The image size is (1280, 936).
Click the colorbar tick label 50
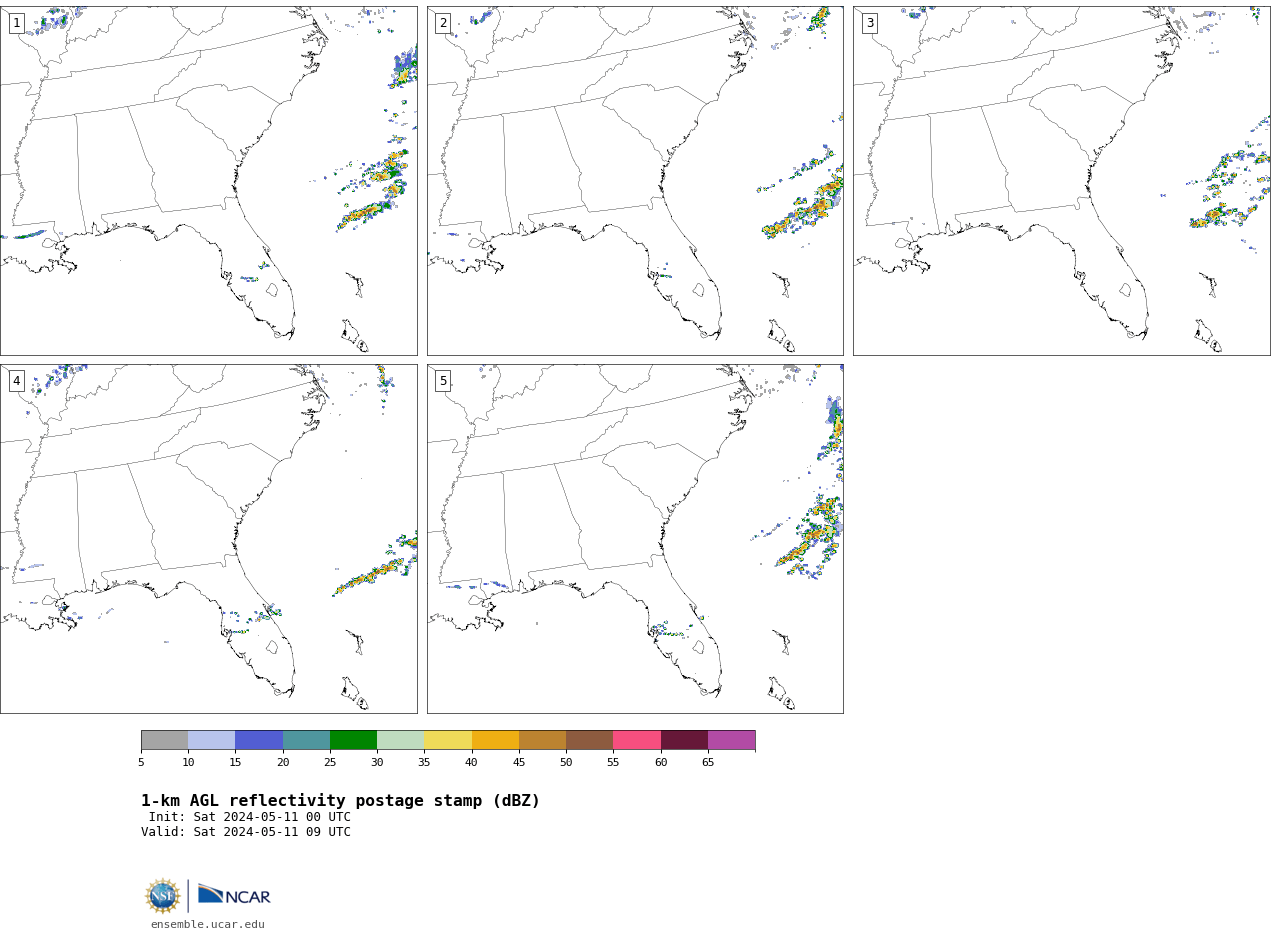click(566, 763)
